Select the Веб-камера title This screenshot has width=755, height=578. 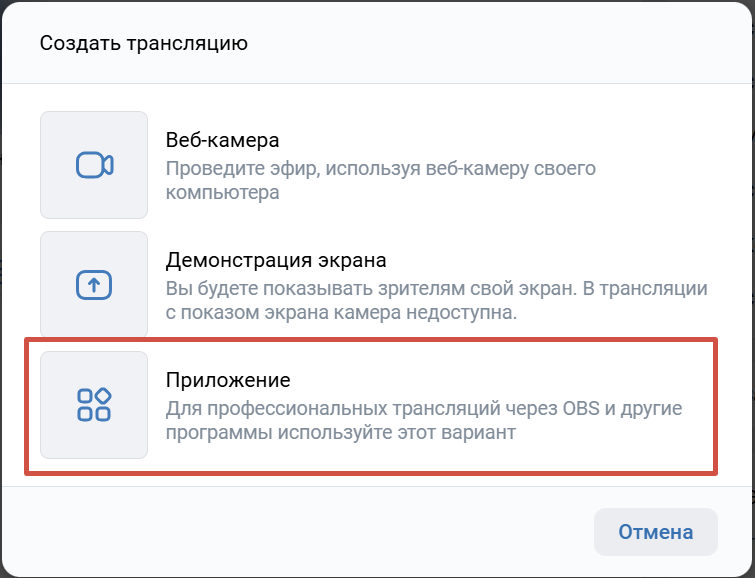222,140
